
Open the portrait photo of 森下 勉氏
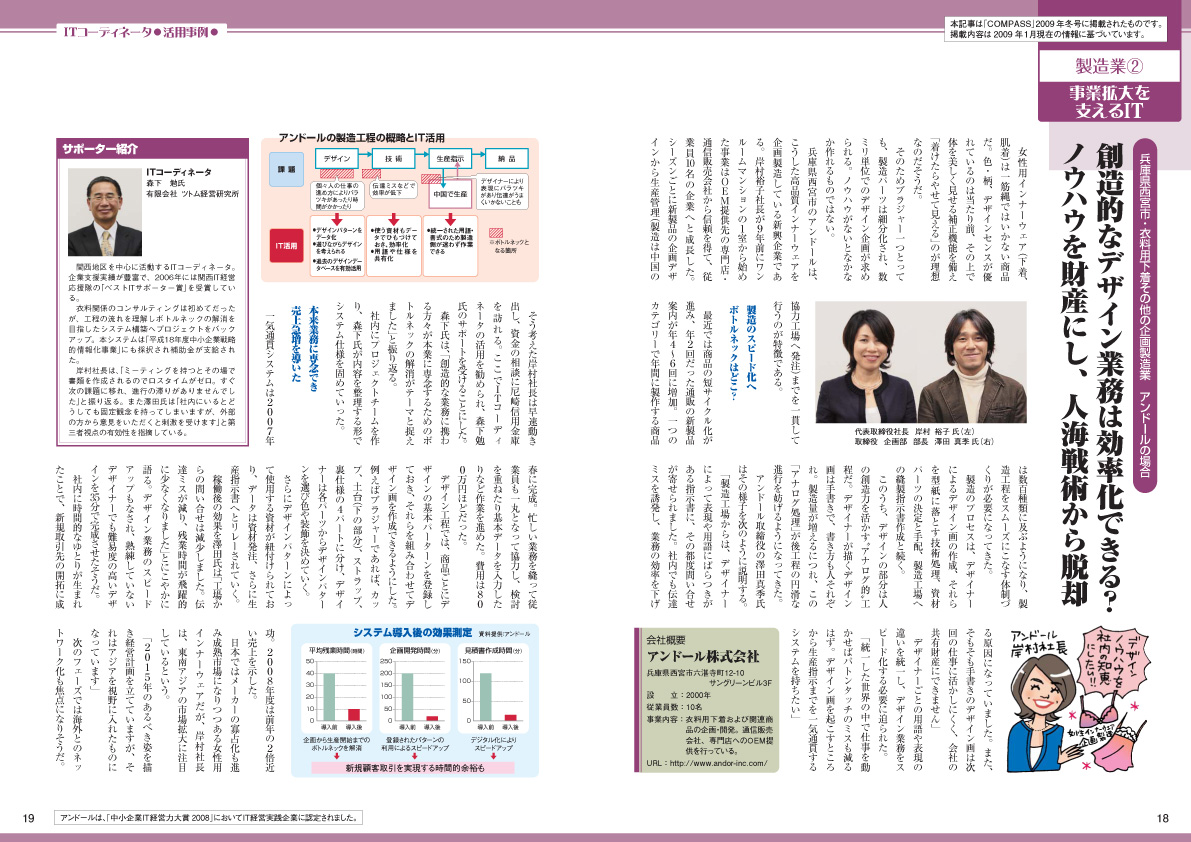[105, 211]
